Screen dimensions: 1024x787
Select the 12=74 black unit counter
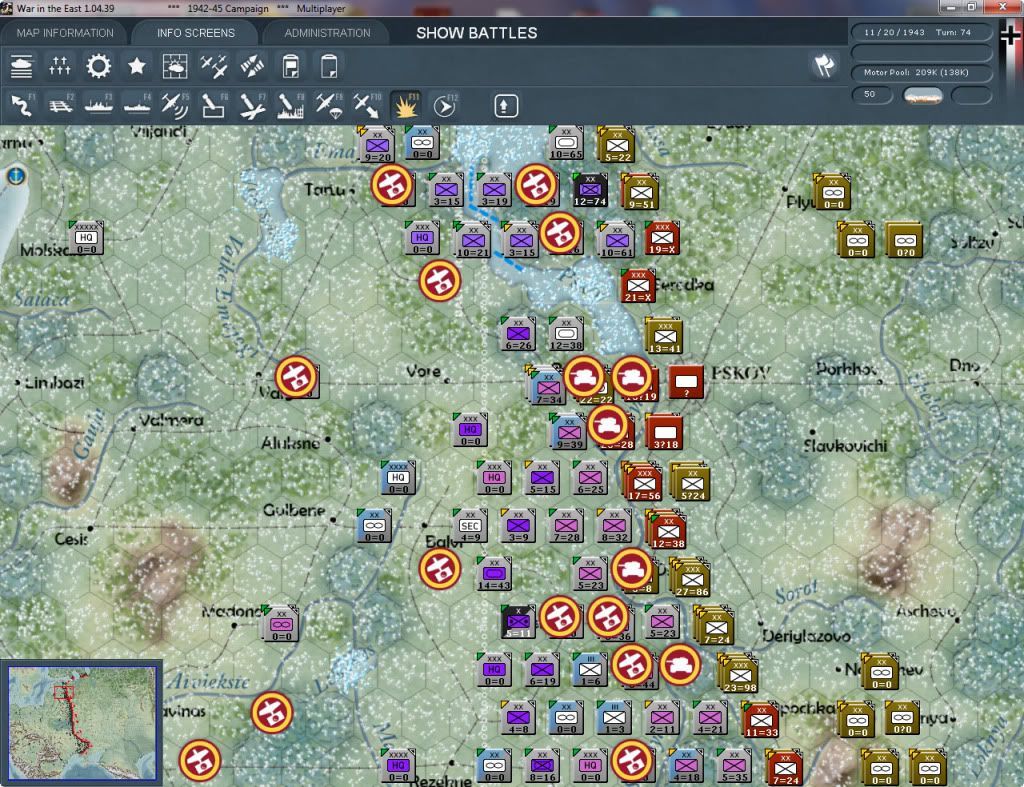pos(590,190)
